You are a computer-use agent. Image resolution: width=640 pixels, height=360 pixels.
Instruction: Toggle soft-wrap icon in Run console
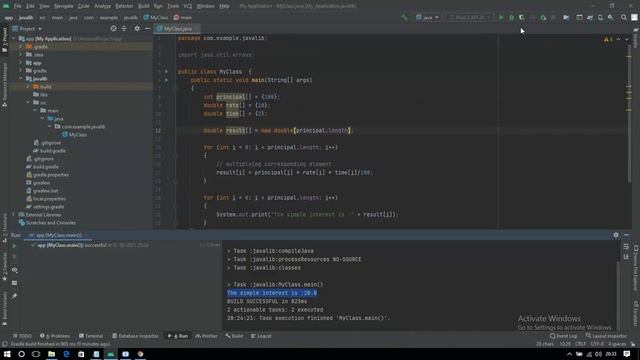click(x=626, y=247)
